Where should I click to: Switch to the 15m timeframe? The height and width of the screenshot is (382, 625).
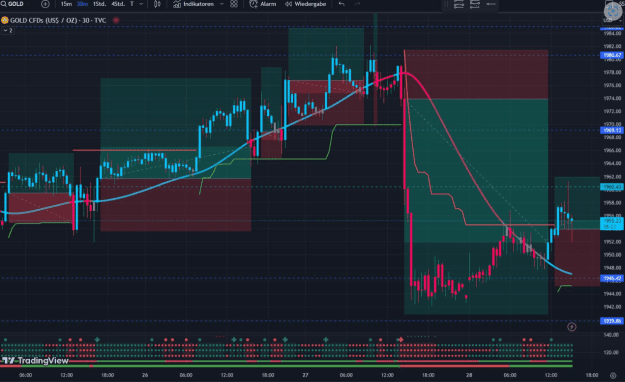[x=66, y=4]
